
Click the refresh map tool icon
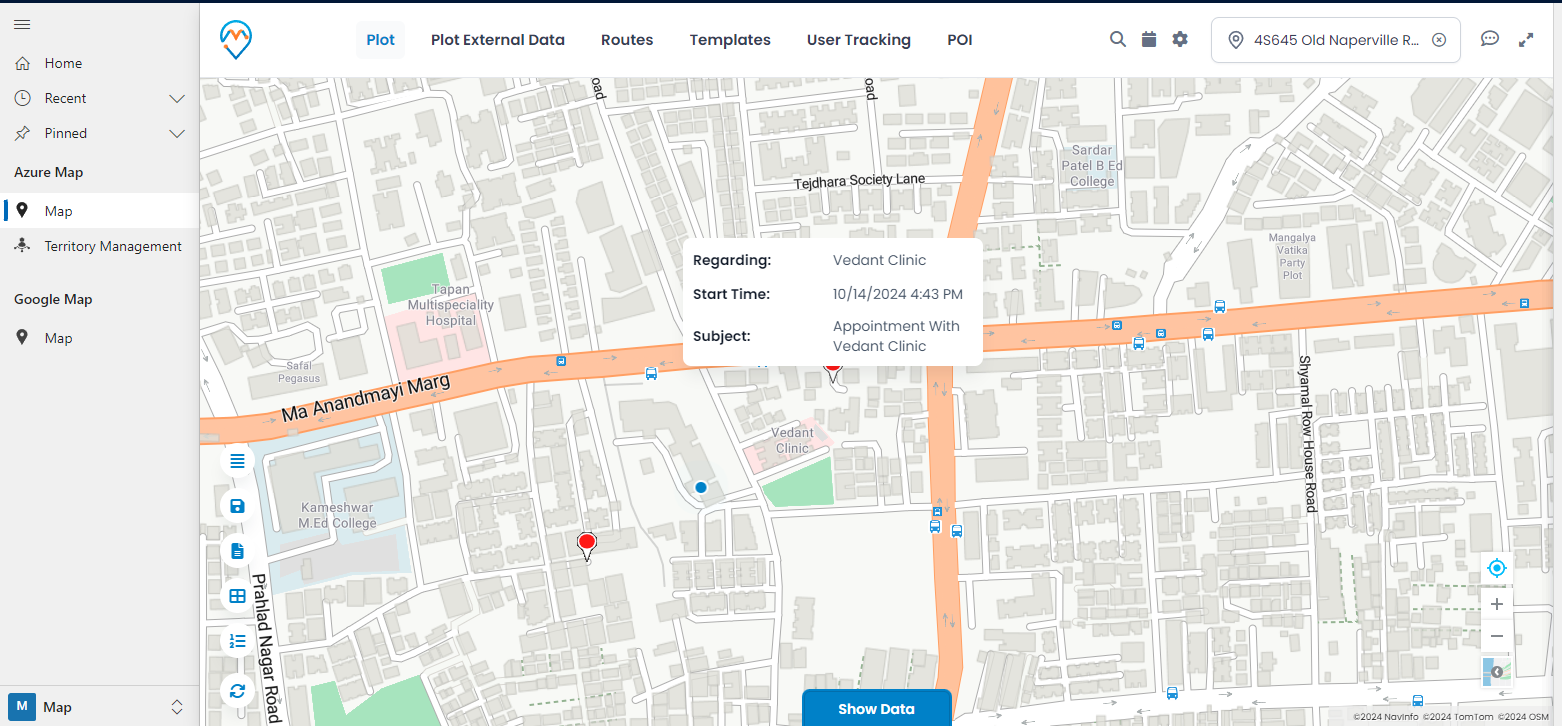pyautogui.click(x=237, y=690)
